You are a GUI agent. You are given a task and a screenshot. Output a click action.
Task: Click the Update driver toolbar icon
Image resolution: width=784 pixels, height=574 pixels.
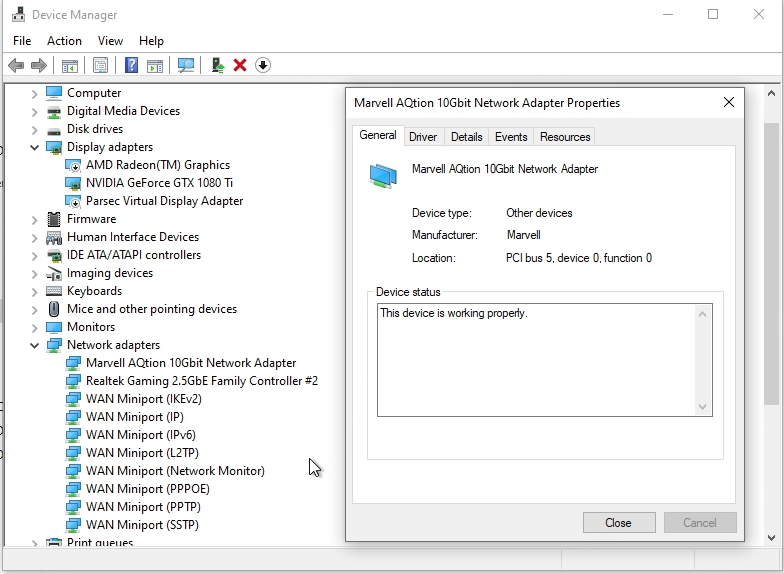click(218, 66)
